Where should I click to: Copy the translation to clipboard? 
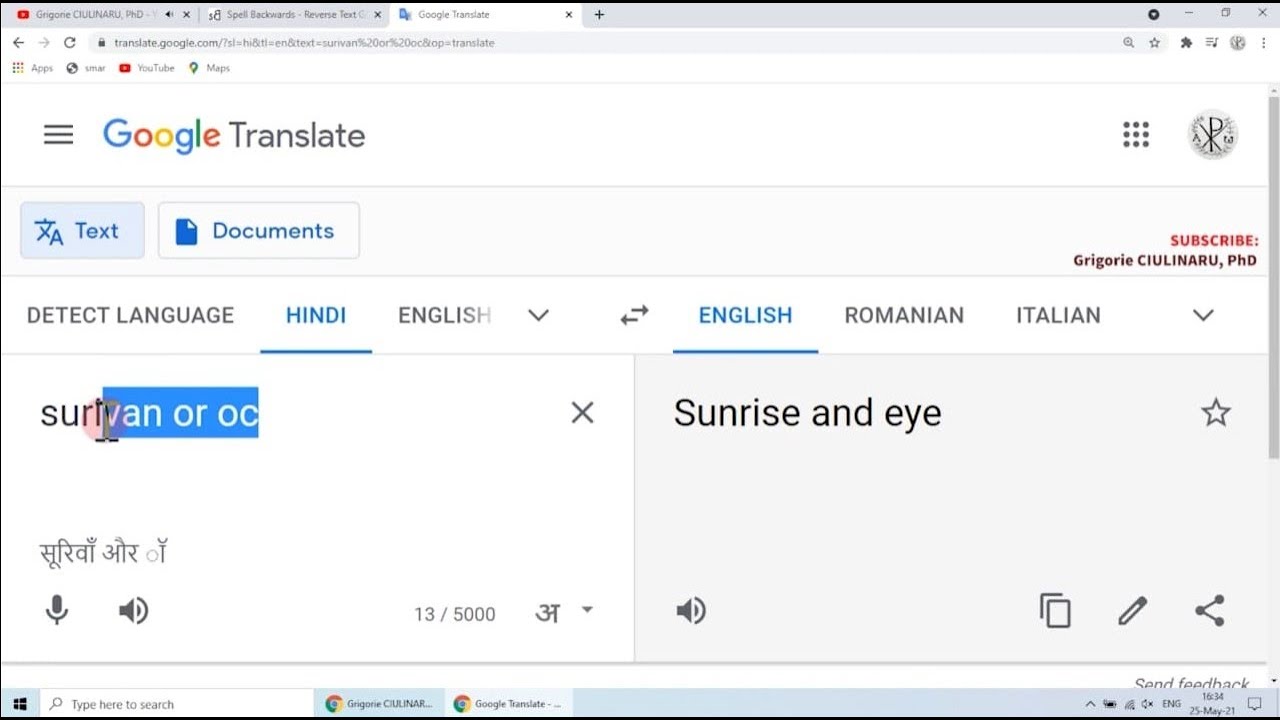pyautogui.click(x=1055, y=611)
